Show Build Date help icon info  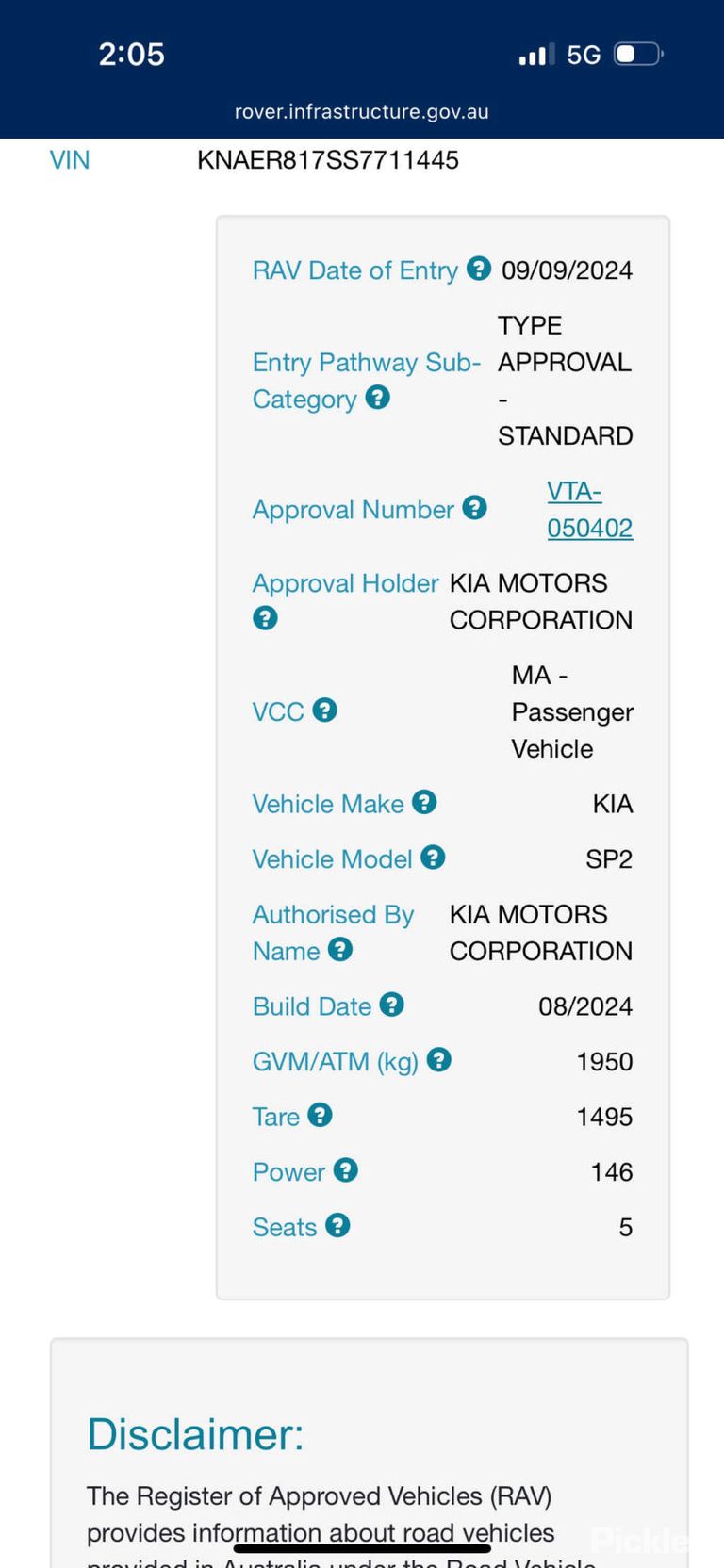[391, 1004]
